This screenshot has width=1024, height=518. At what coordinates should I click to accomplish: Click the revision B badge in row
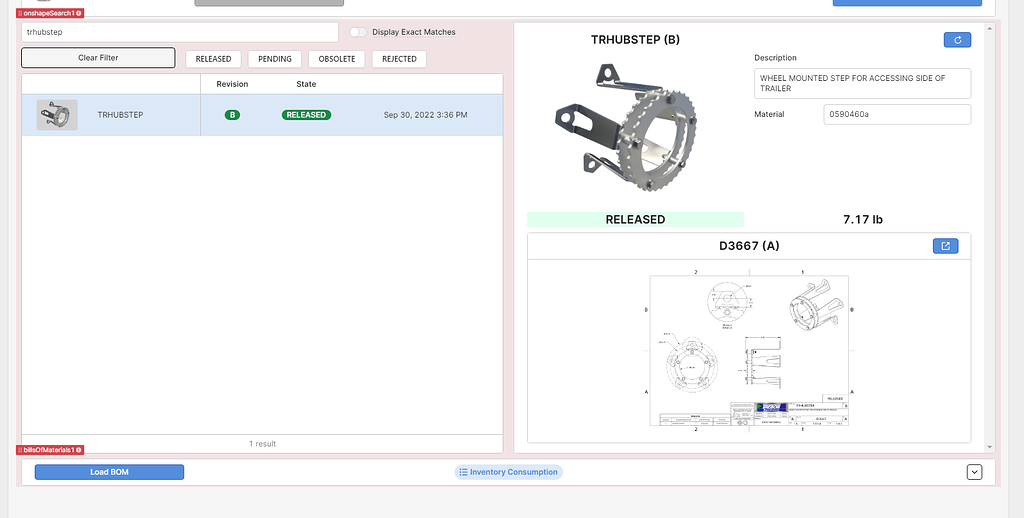coord(232,115)
